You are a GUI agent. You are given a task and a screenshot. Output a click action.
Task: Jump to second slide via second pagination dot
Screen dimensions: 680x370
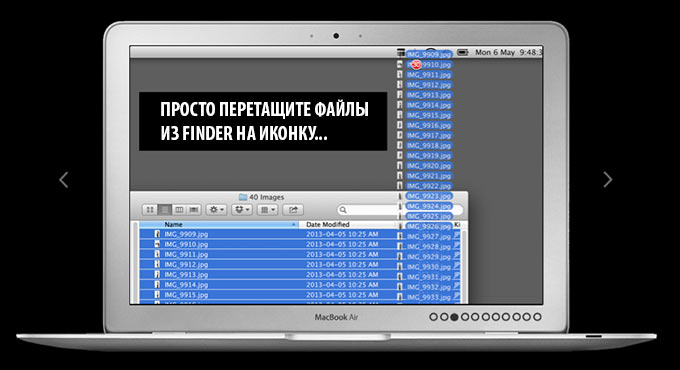click(x=444, y=317)
